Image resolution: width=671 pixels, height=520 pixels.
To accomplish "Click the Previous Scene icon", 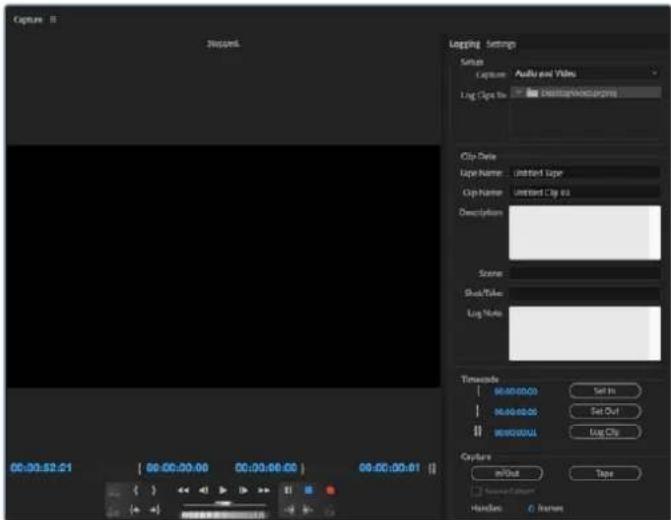I will point(115,510).
